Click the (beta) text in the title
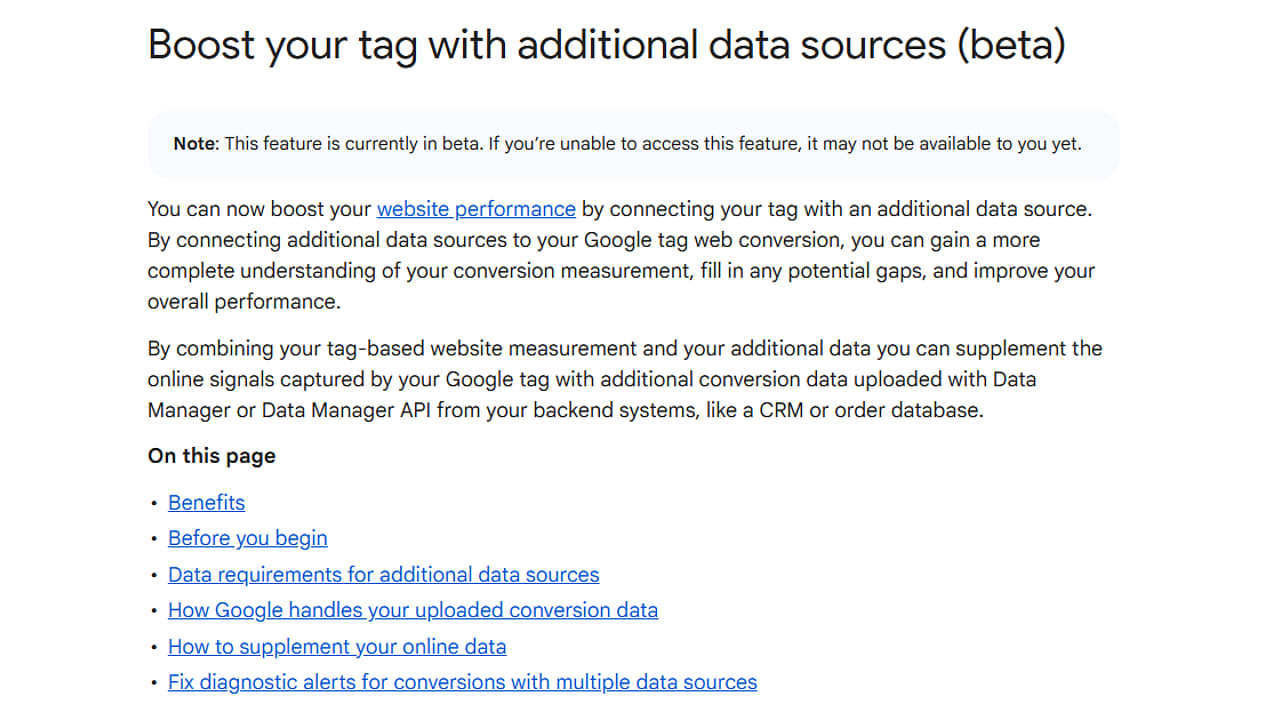 pos(1011,46)
